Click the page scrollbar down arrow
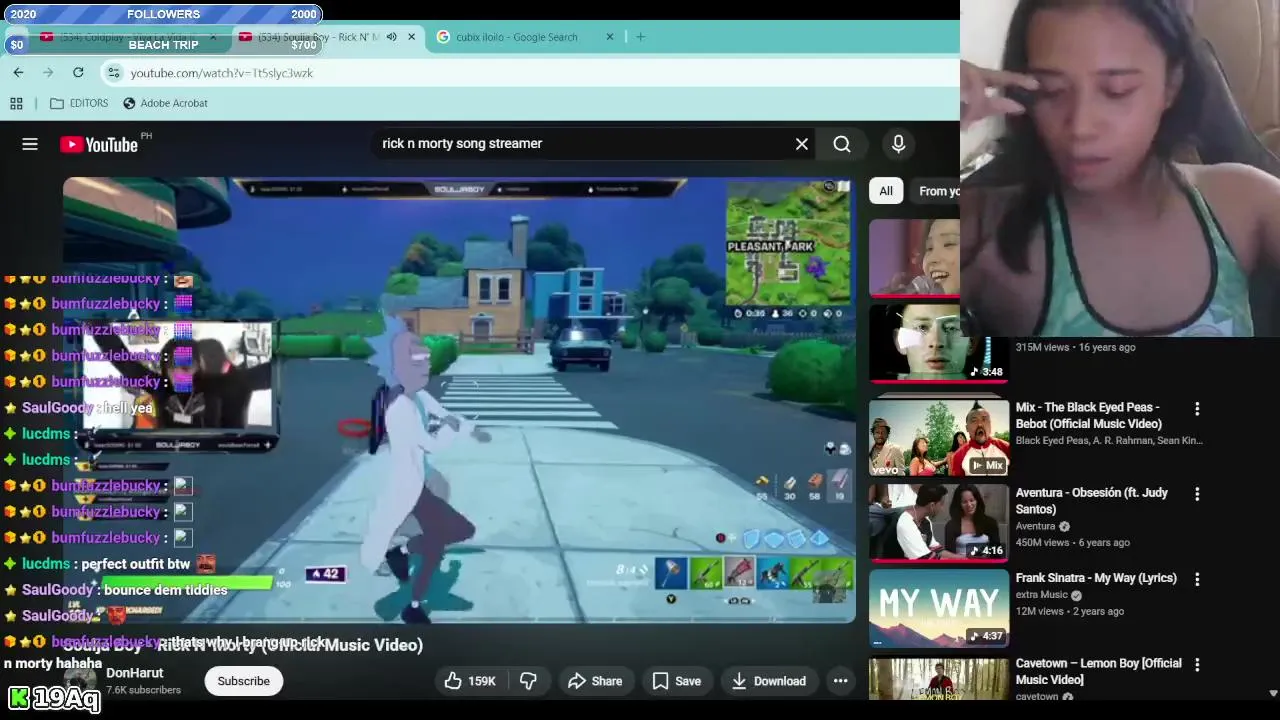1280x720 pixels. (x=1273, y=693)
